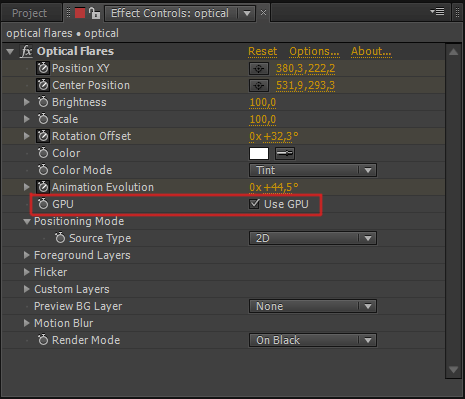This screenshot has height=399, width=465.
Task: Click the Position XY value 380,3,222,2
Action: click(x=305, y=69)
